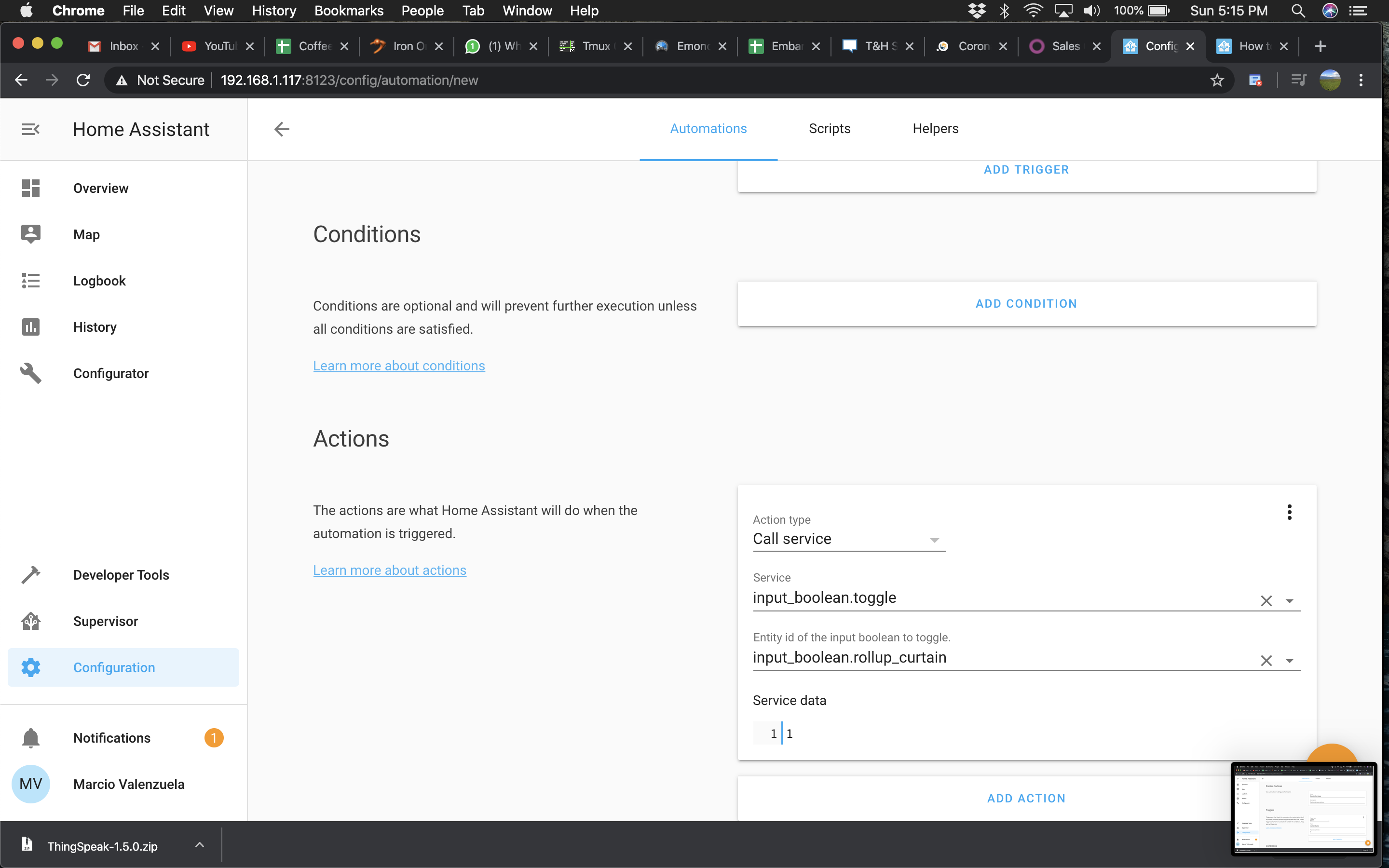Click the ADD CONDITION button

[x=1026, y=304]
